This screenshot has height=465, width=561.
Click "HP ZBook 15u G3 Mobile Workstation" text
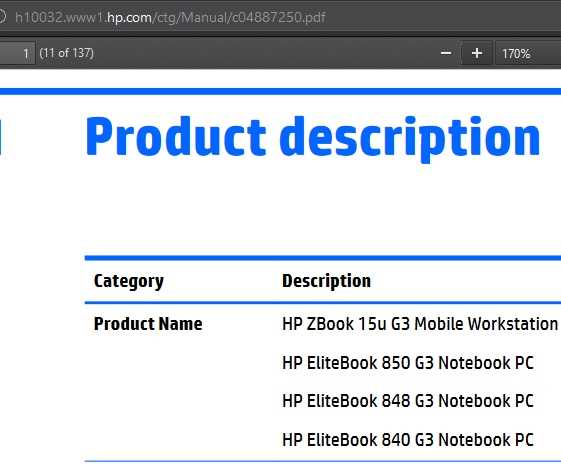click(x=420, y=324)
